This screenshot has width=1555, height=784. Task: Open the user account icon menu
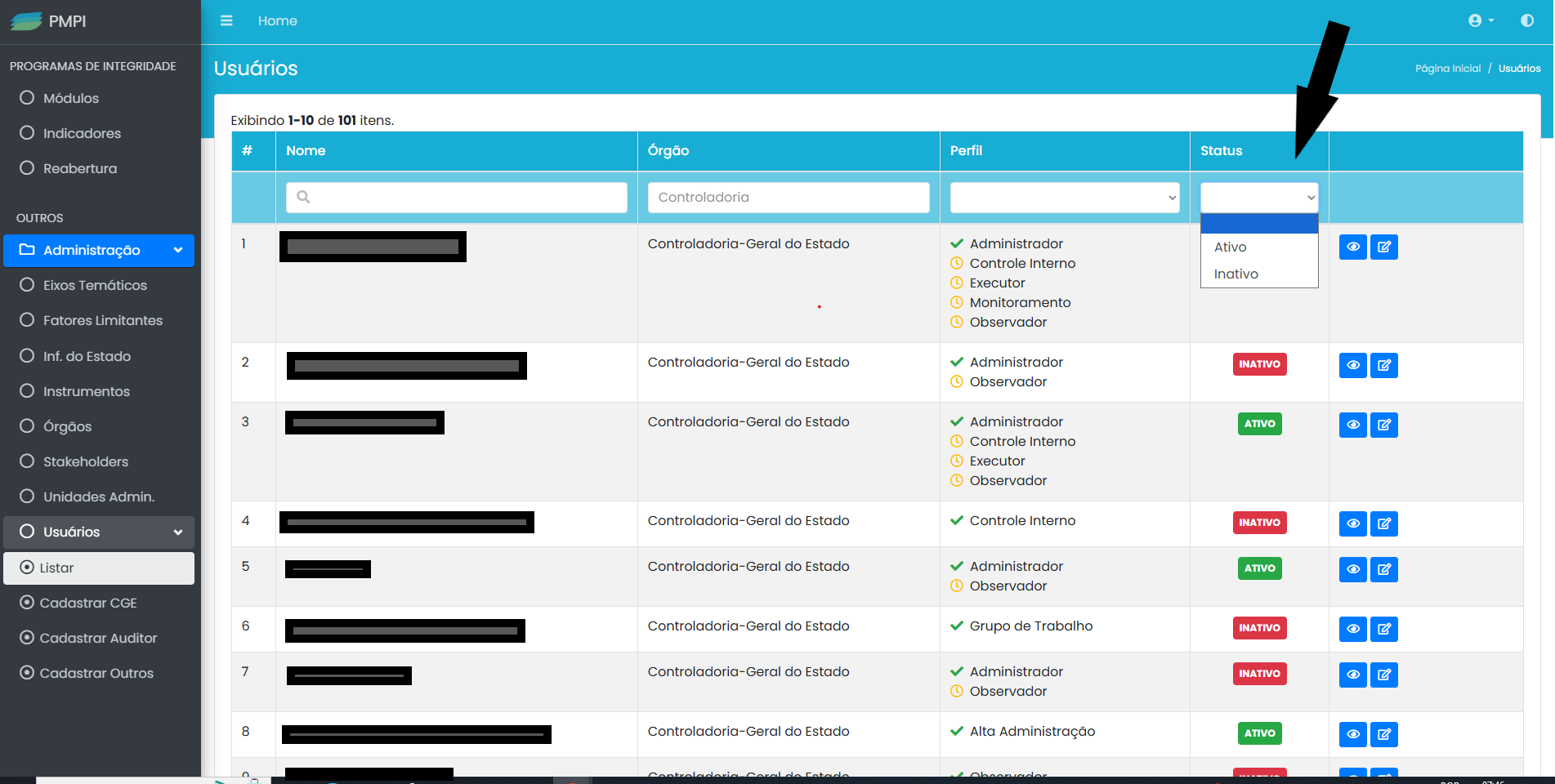1480,20
